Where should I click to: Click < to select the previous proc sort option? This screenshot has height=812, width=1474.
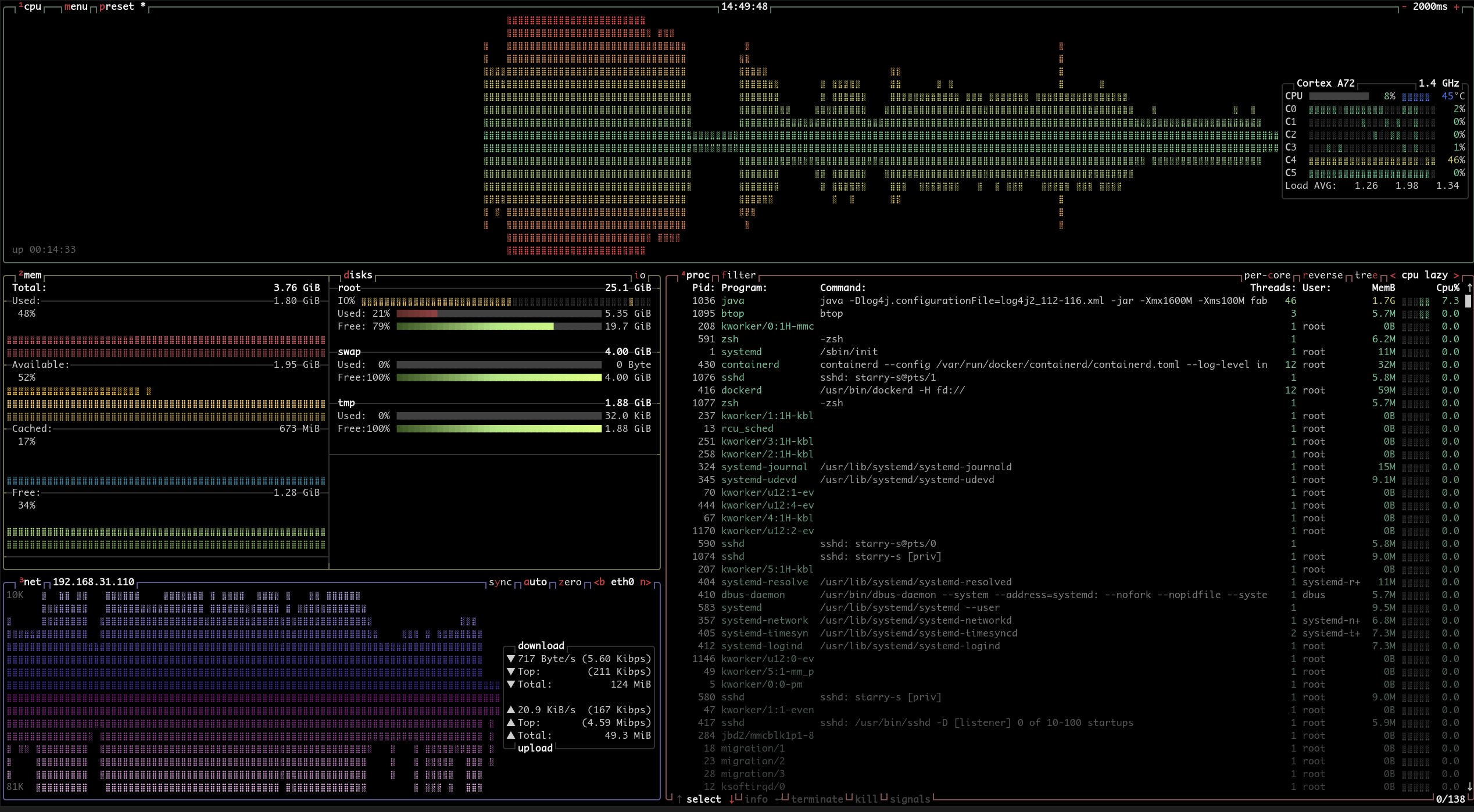tap(1393, 274)
